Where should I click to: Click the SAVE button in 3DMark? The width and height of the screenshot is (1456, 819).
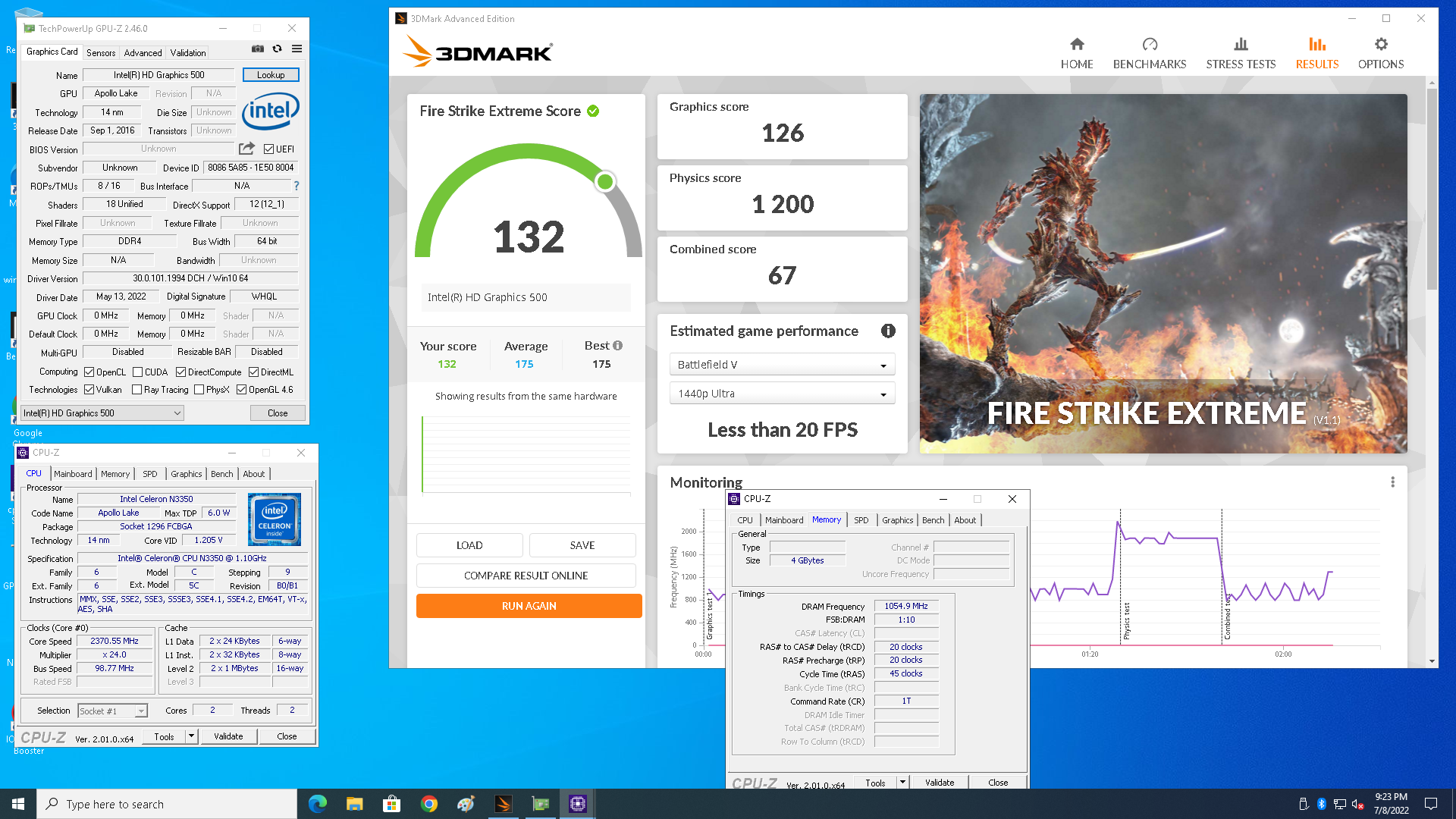pyautogui.click(x=582, y=545)
